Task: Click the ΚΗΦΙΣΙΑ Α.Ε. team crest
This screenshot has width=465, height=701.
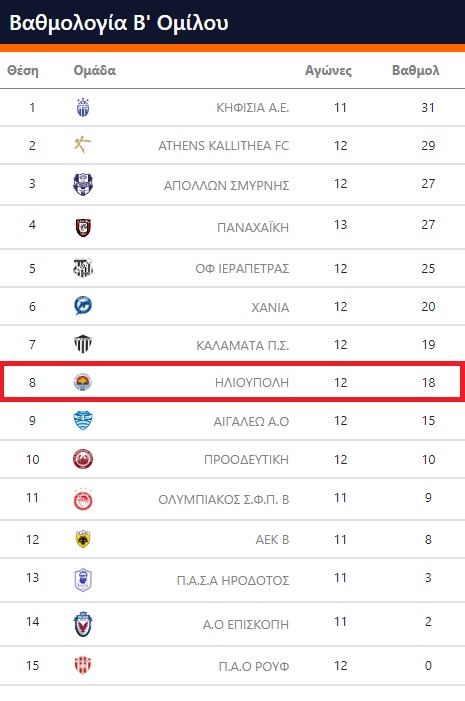Action: 83,107
